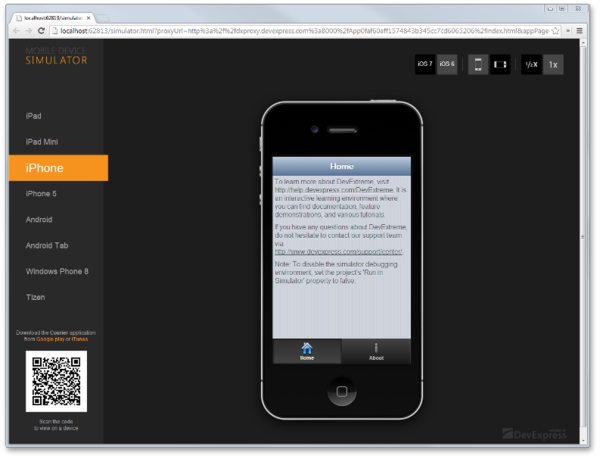Open the devexpress support contact link
Viewport: 600px width, 459px height.
click(338, 252)
